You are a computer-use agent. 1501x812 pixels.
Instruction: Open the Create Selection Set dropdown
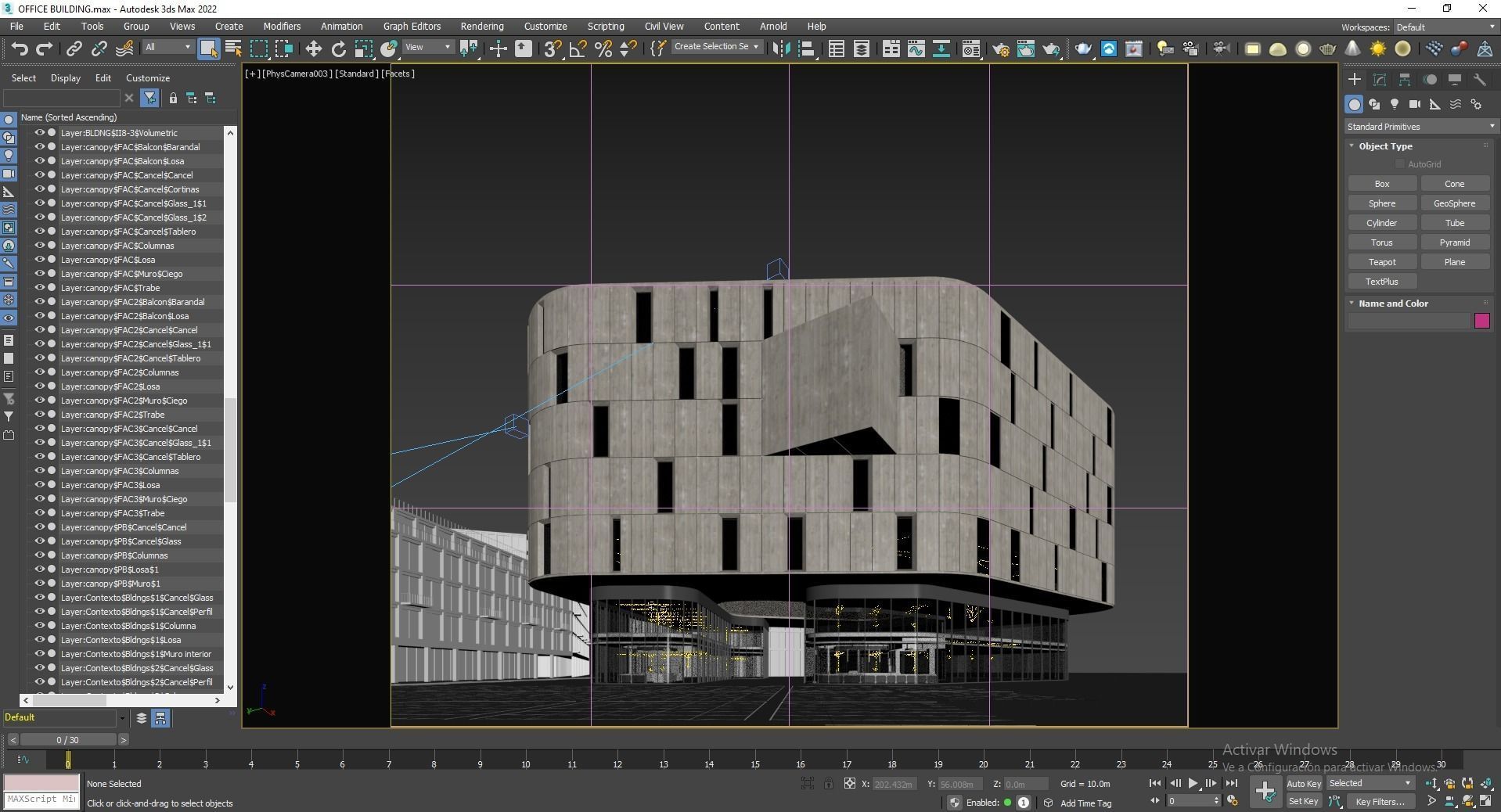pos(716,47)
